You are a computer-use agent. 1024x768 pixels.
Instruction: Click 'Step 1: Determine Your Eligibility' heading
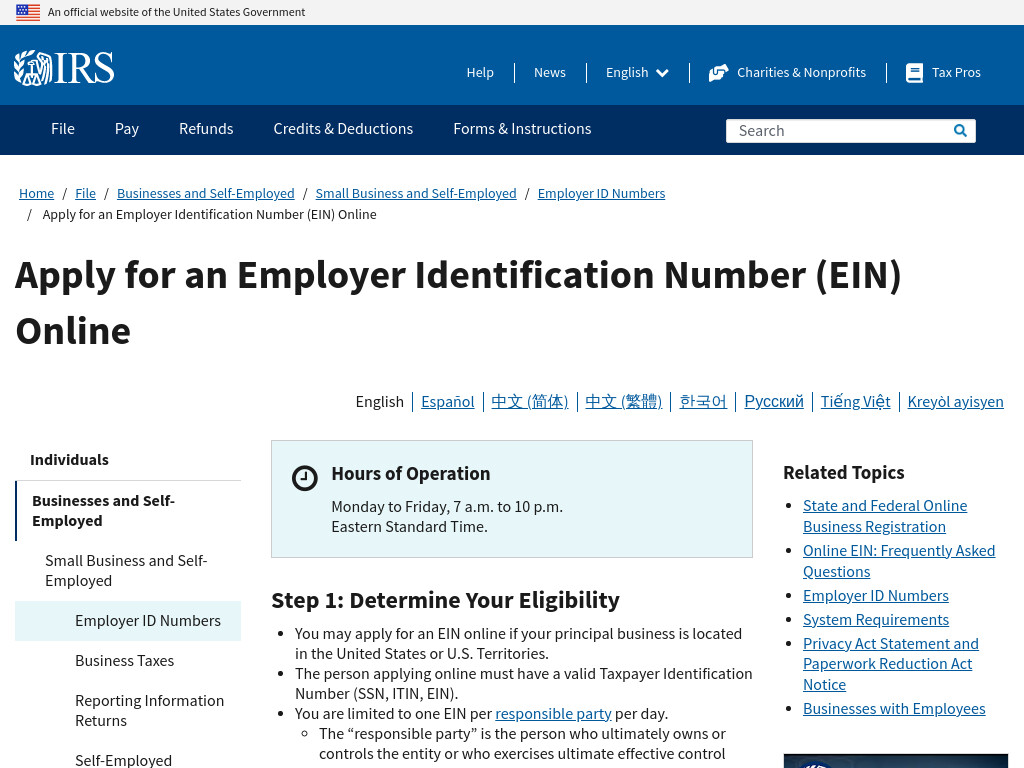445,600
